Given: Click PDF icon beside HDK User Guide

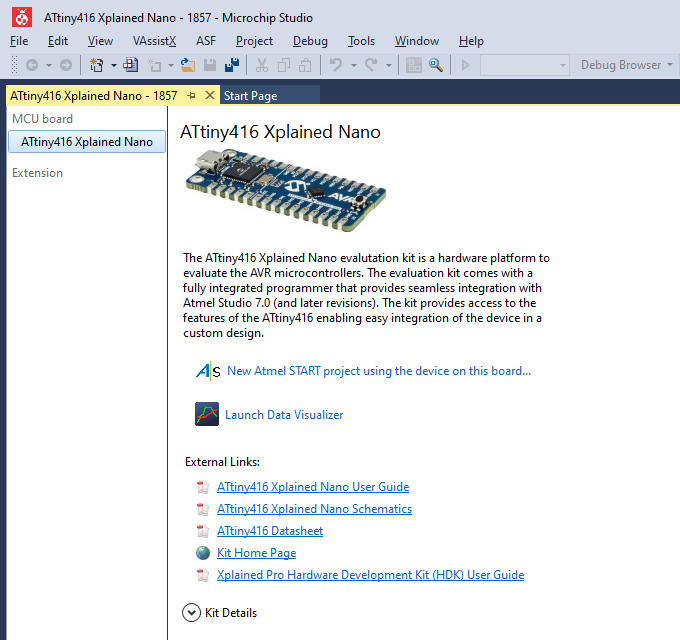Looking at the screenshot, I should 202,575.
